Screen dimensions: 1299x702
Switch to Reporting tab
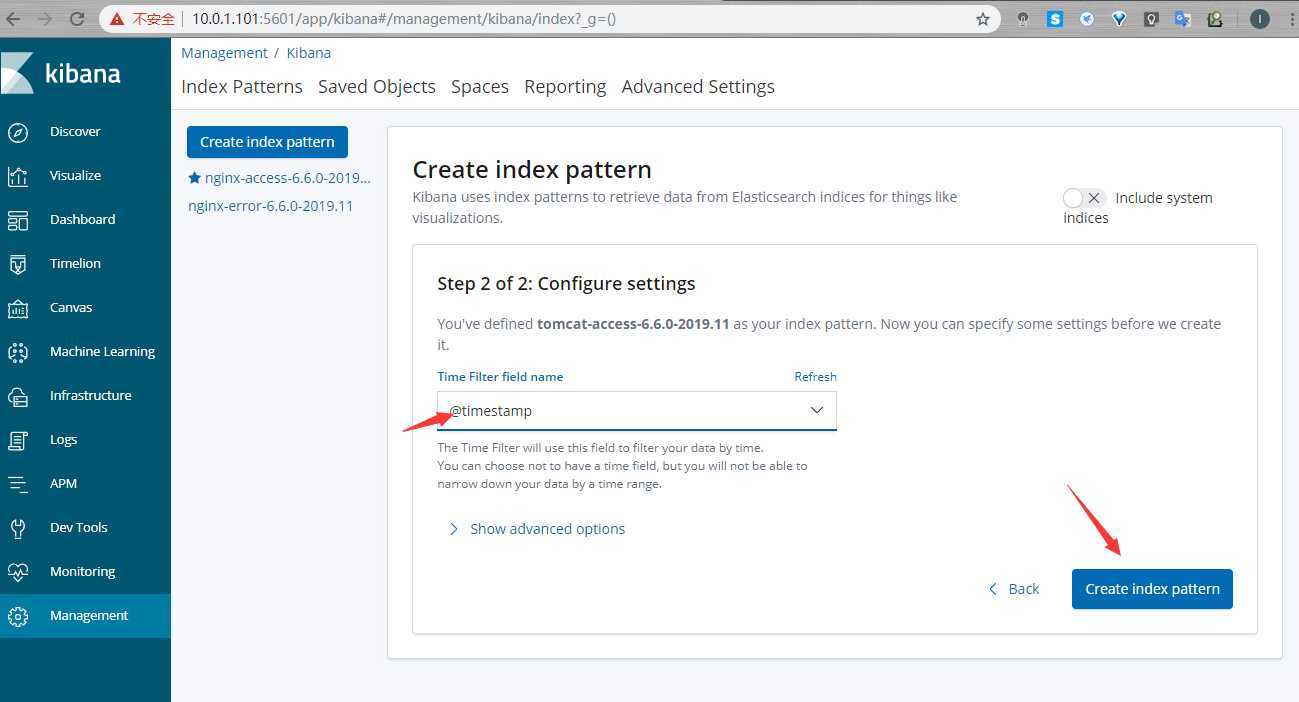coord(565,87)
